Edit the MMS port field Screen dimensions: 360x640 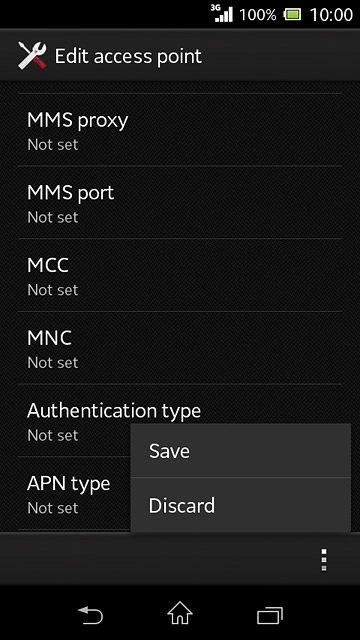click(180, 202)
